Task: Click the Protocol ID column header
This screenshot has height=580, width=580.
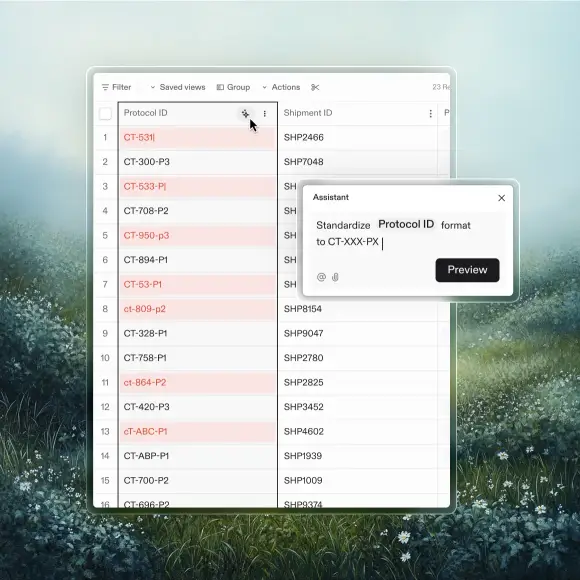Action: (198, 113)
